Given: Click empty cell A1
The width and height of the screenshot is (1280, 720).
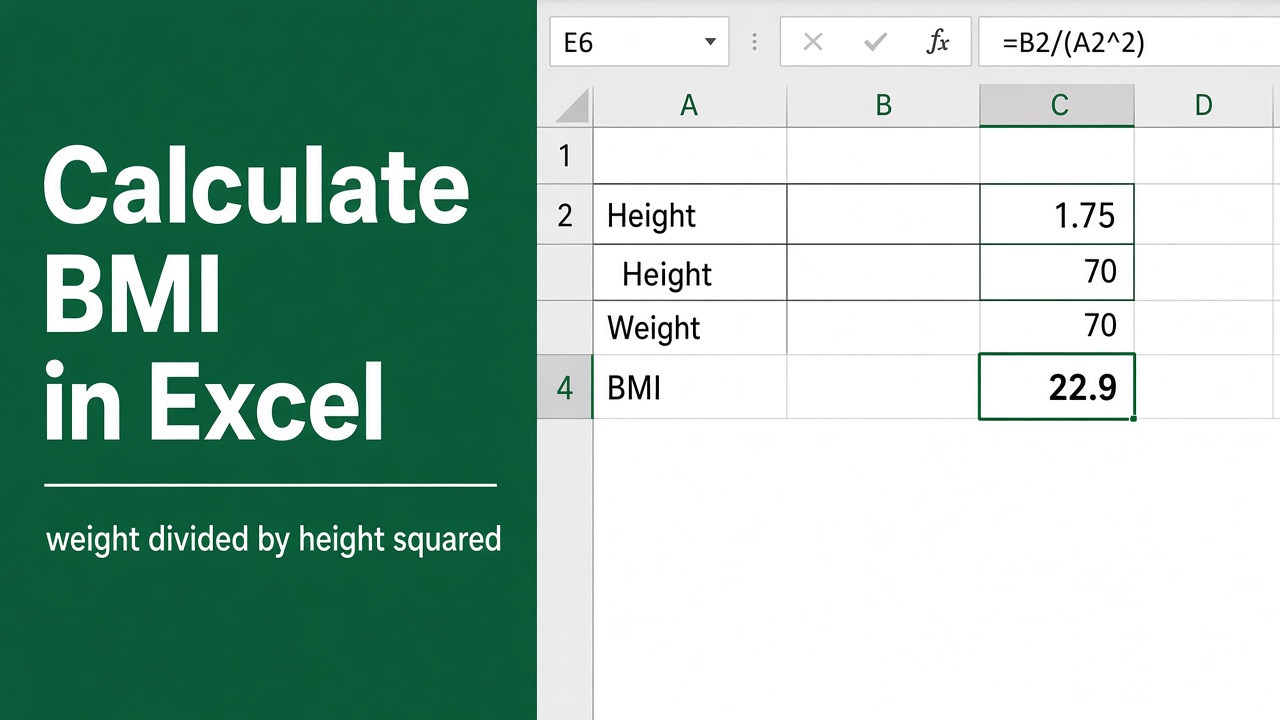Looking at the screenshot, I should 689,155.
